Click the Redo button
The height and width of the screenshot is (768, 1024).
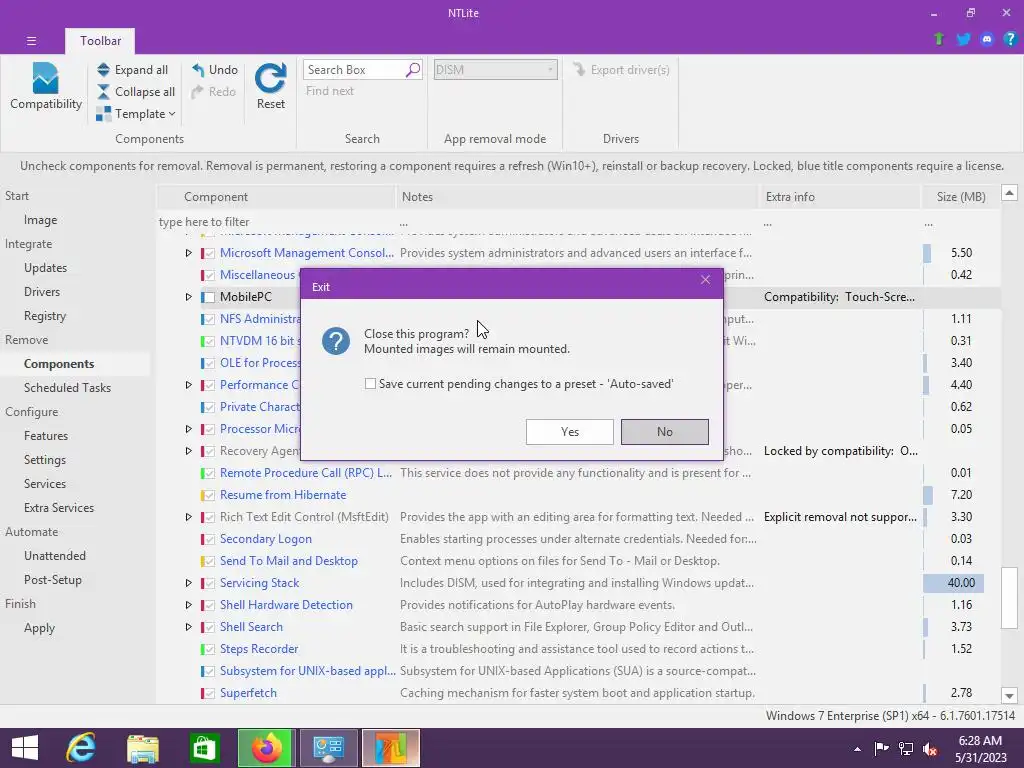(214, 92)
